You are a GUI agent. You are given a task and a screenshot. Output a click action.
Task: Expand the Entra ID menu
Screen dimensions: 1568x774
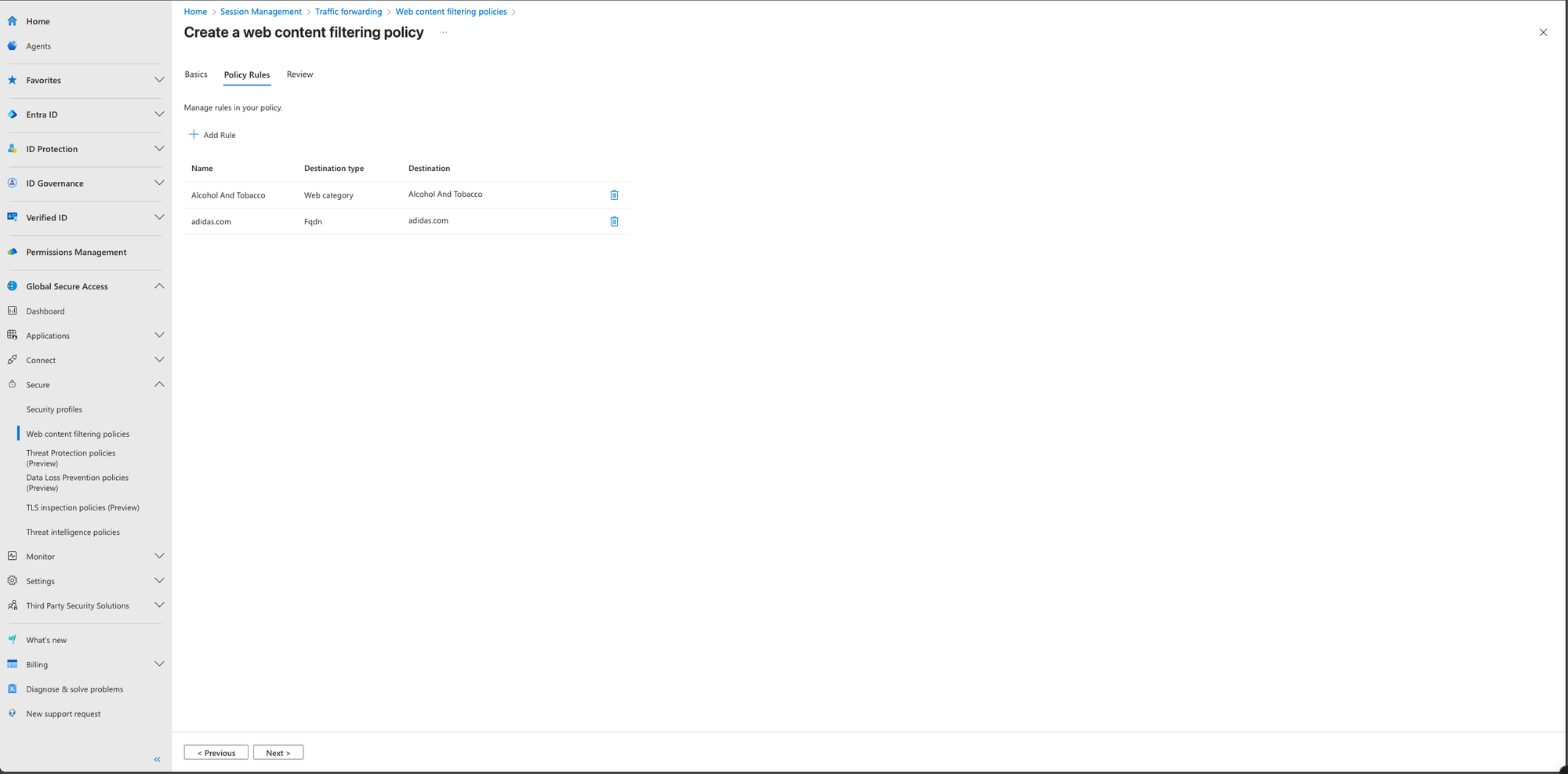click(x=159, y=114)
